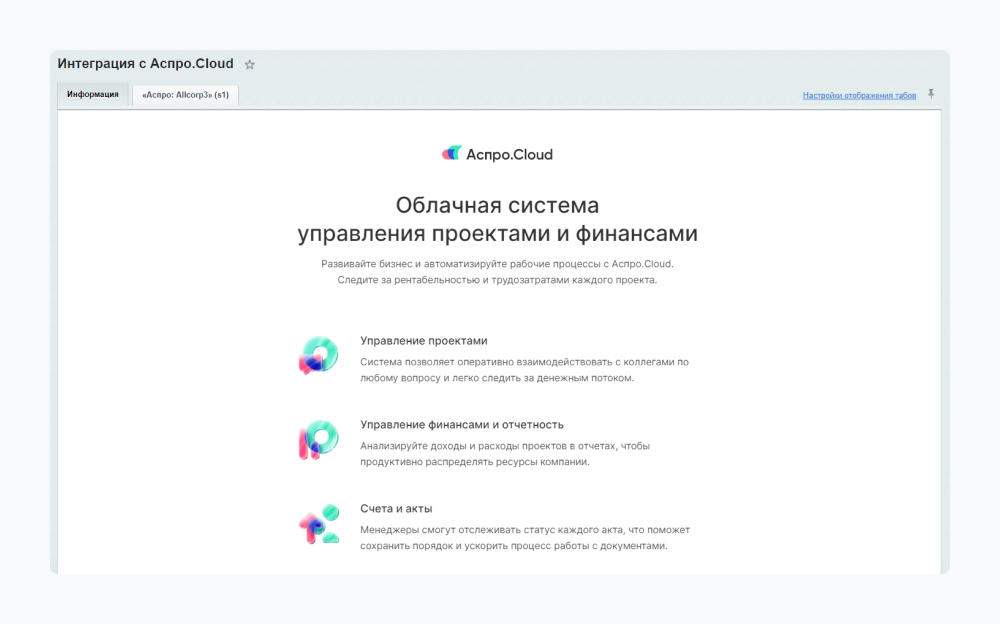Toggle the favorite star beside the page title
1000x624 pixels.
249,63
